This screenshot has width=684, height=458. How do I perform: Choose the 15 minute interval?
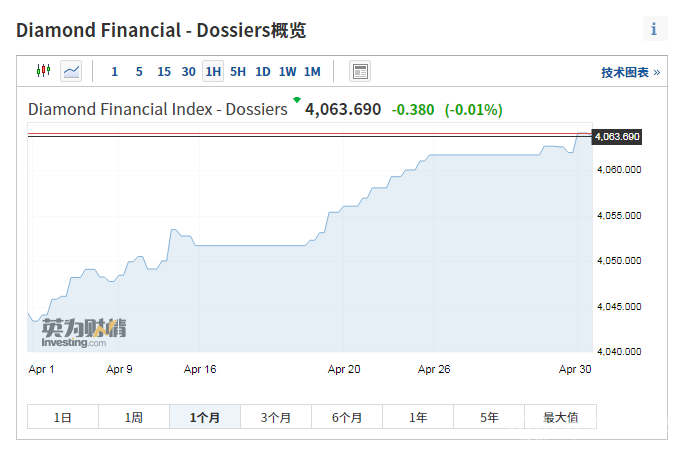164,71
